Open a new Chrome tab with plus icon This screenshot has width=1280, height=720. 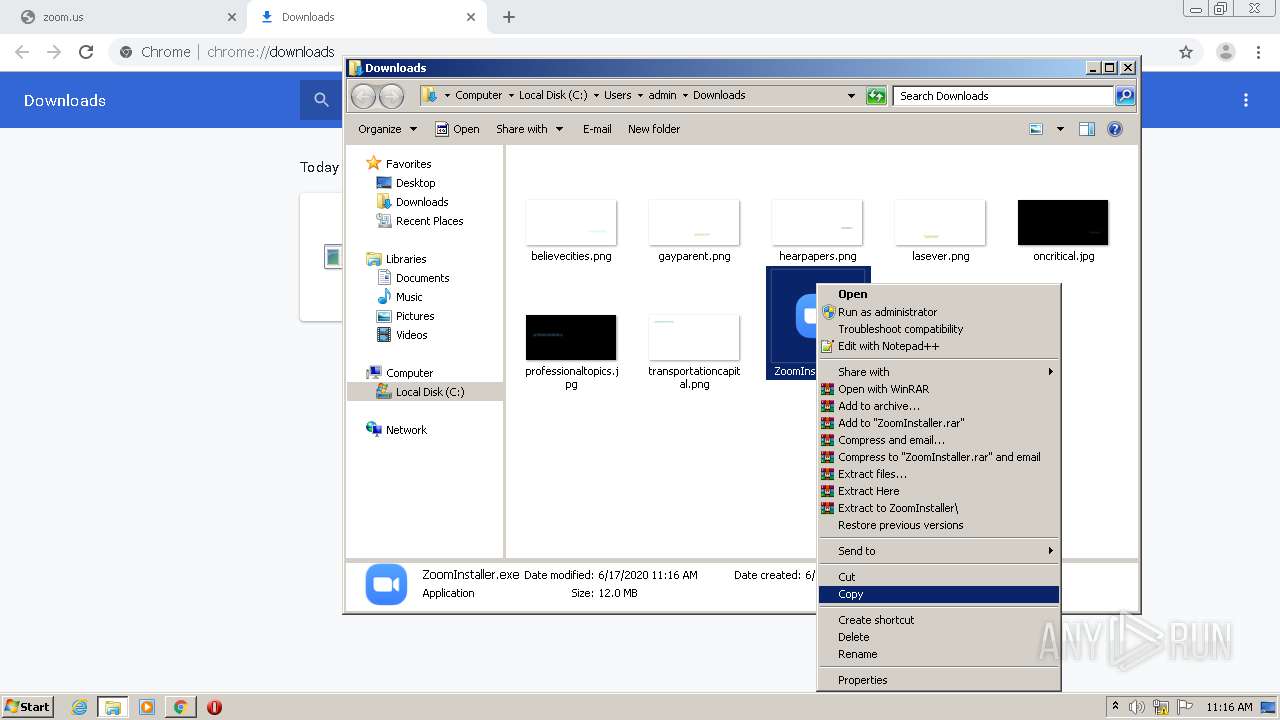(509, 17)
